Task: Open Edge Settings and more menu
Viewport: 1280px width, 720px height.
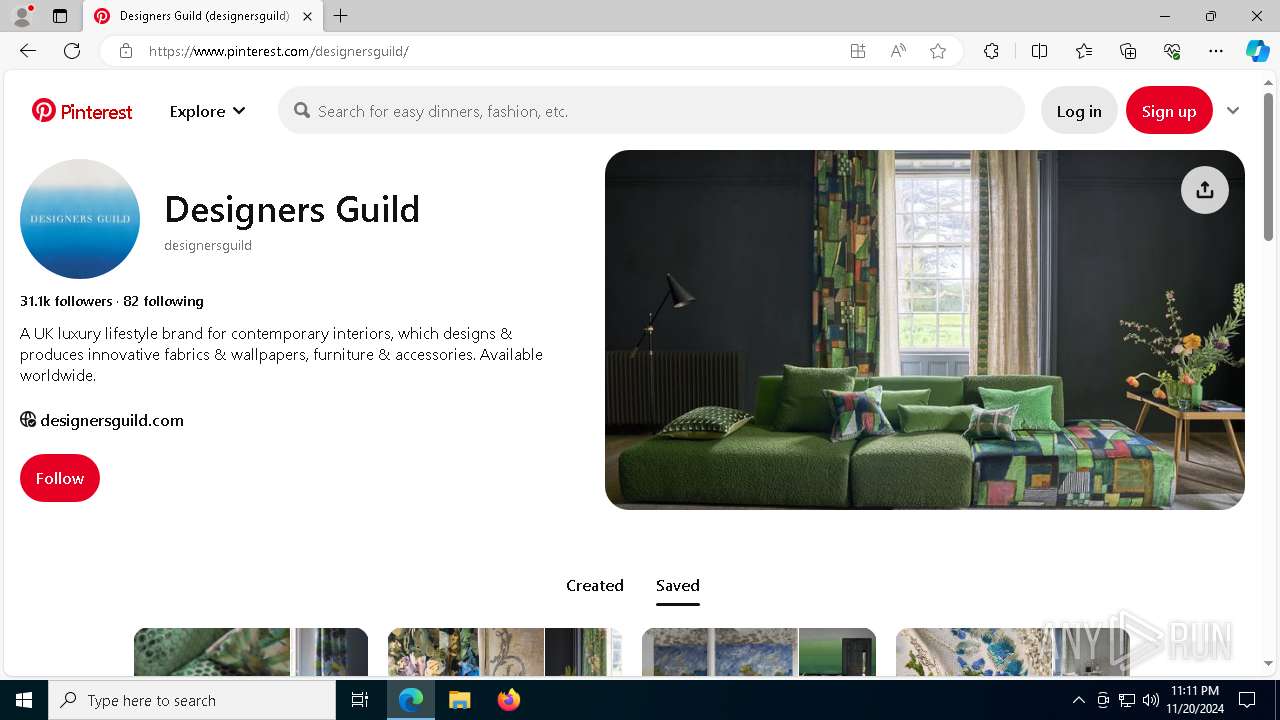Action: 1216,51
